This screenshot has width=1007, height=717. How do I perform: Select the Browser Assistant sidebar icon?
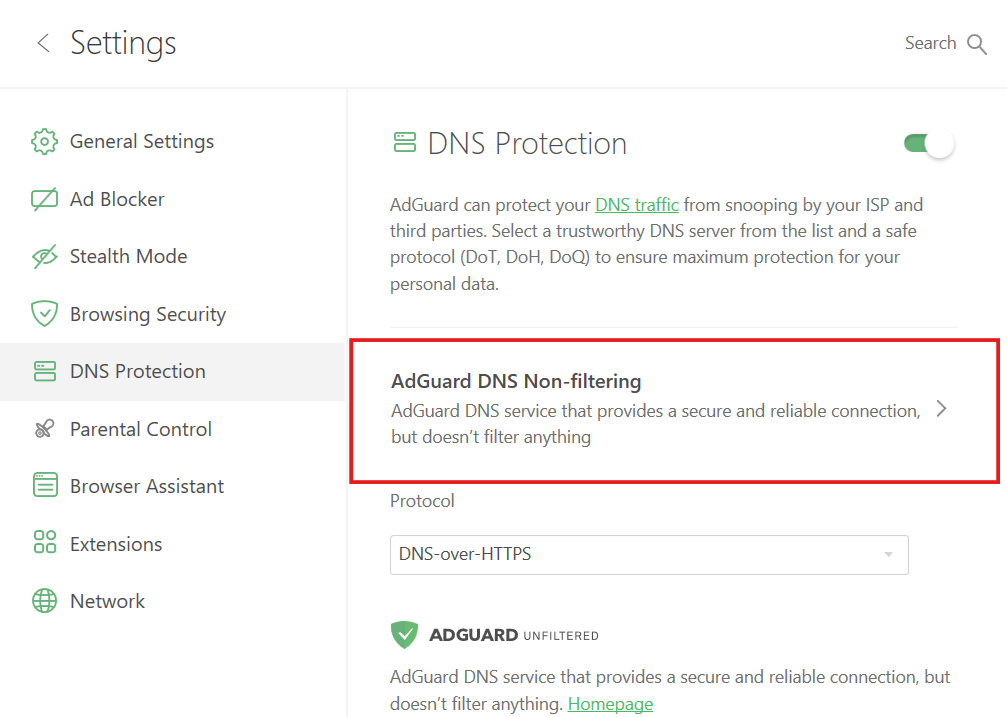tap(44, 485)
